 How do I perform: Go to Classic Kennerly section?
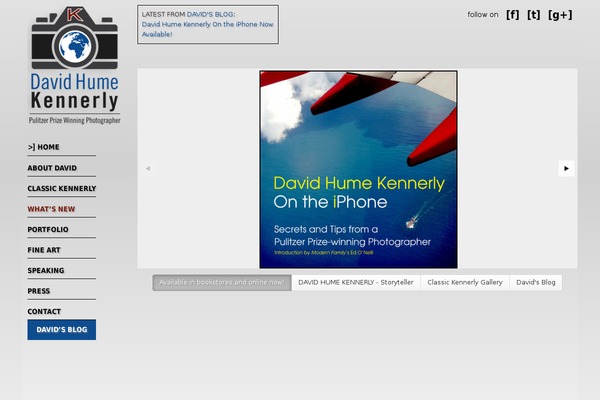(x=62, y=188)
